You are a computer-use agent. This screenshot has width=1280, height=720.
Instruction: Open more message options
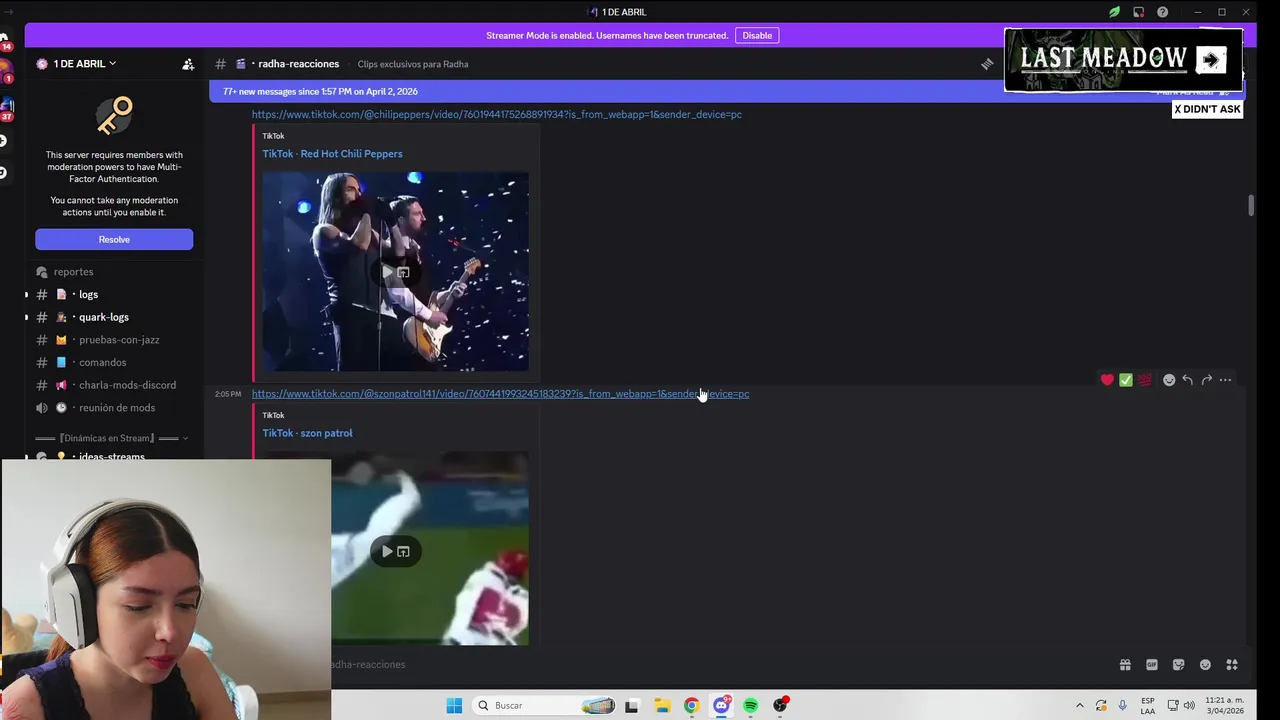1225,380
